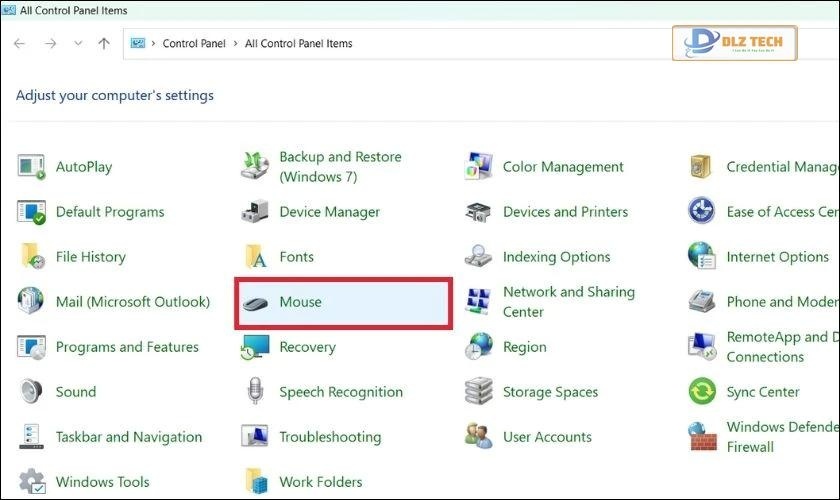
Task: Open the Sound link
Action: (76, 392)
